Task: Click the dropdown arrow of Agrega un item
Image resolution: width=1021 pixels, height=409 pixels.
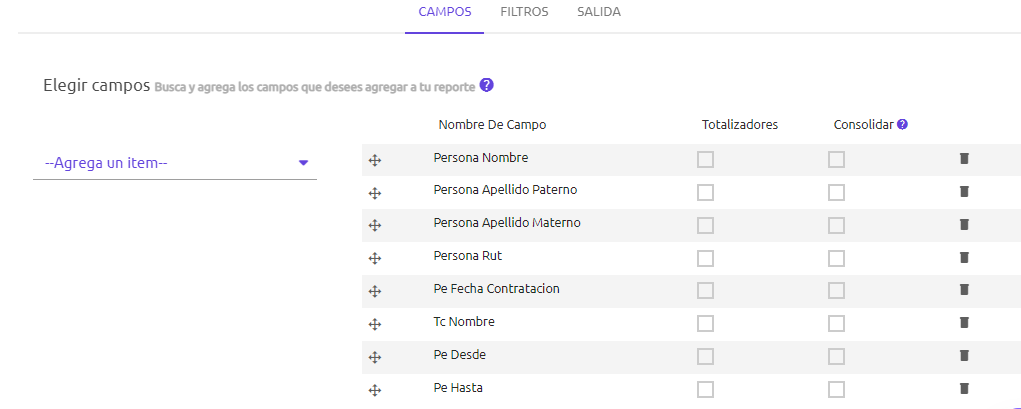Action: pyautogui.click(x=303, y=163)
